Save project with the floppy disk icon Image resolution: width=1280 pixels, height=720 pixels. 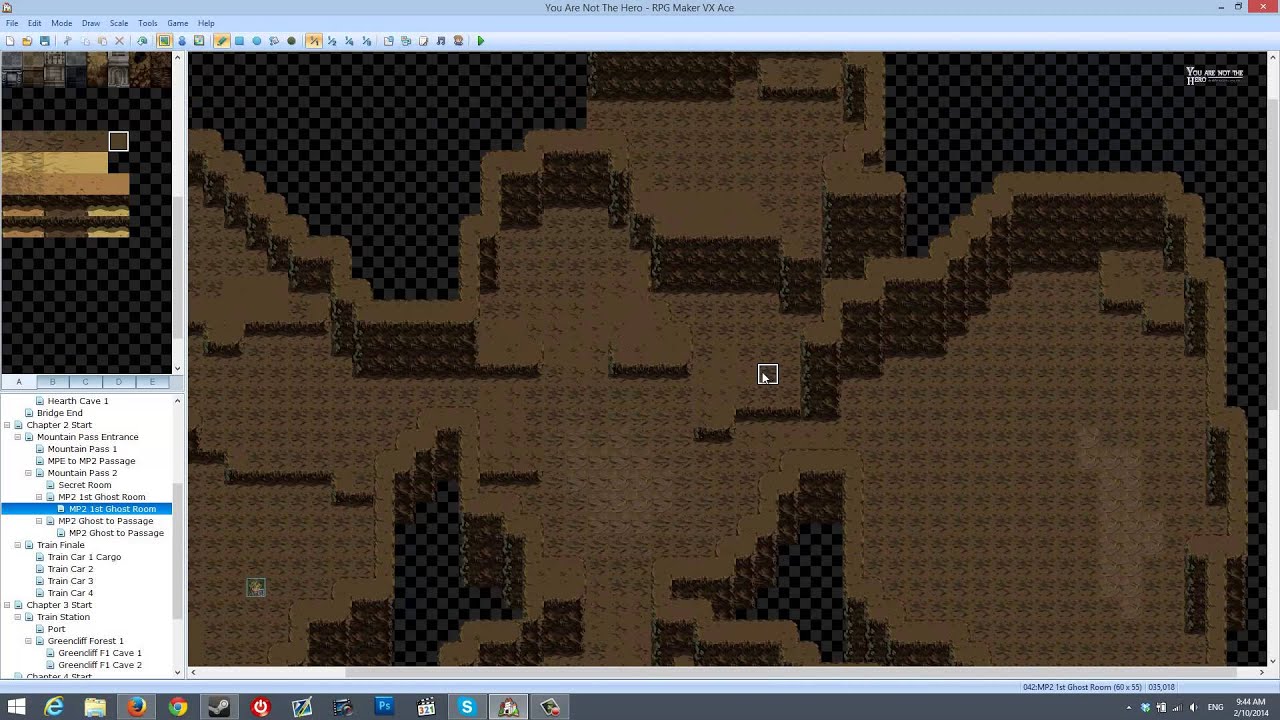[44, 41]
